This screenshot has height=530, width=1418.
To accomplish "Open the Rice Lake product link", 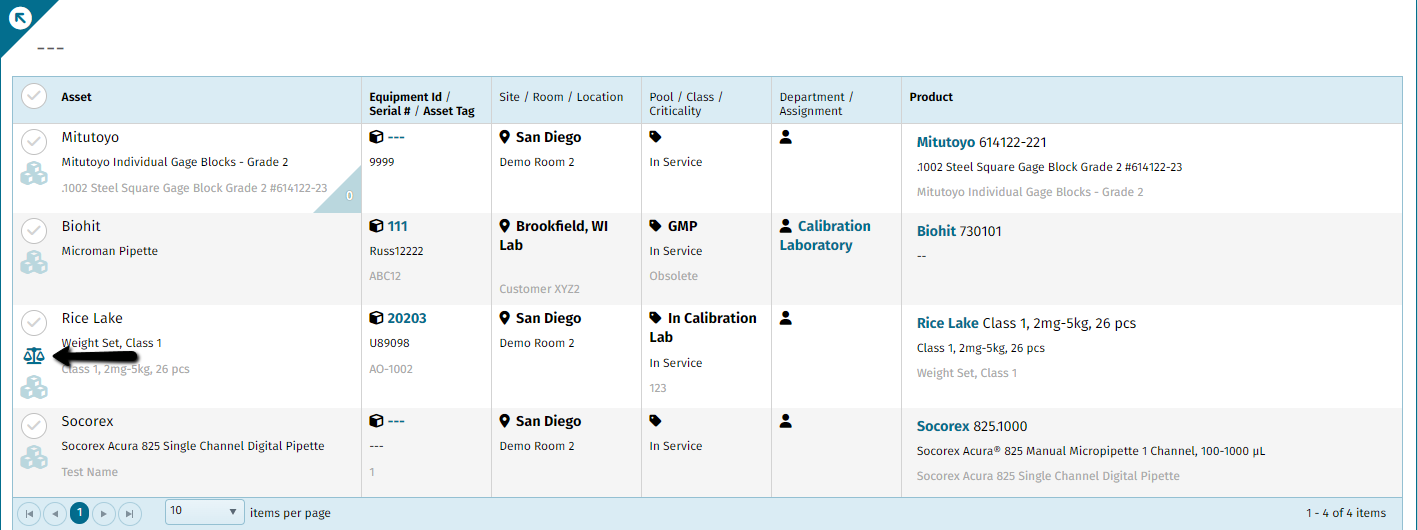I will pyautogui.click(x=948, y=323).
